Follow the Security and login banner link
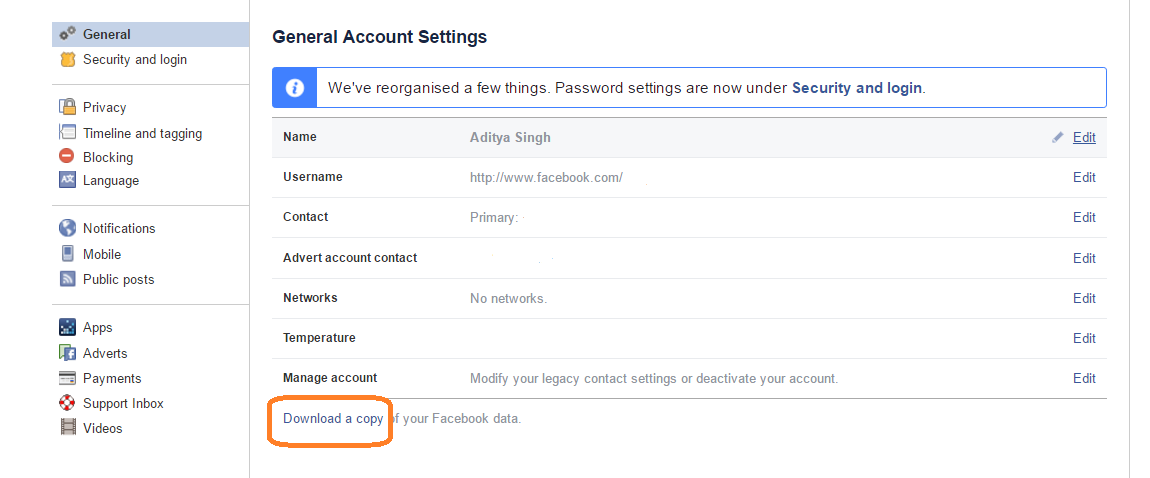 coord(857,88)
